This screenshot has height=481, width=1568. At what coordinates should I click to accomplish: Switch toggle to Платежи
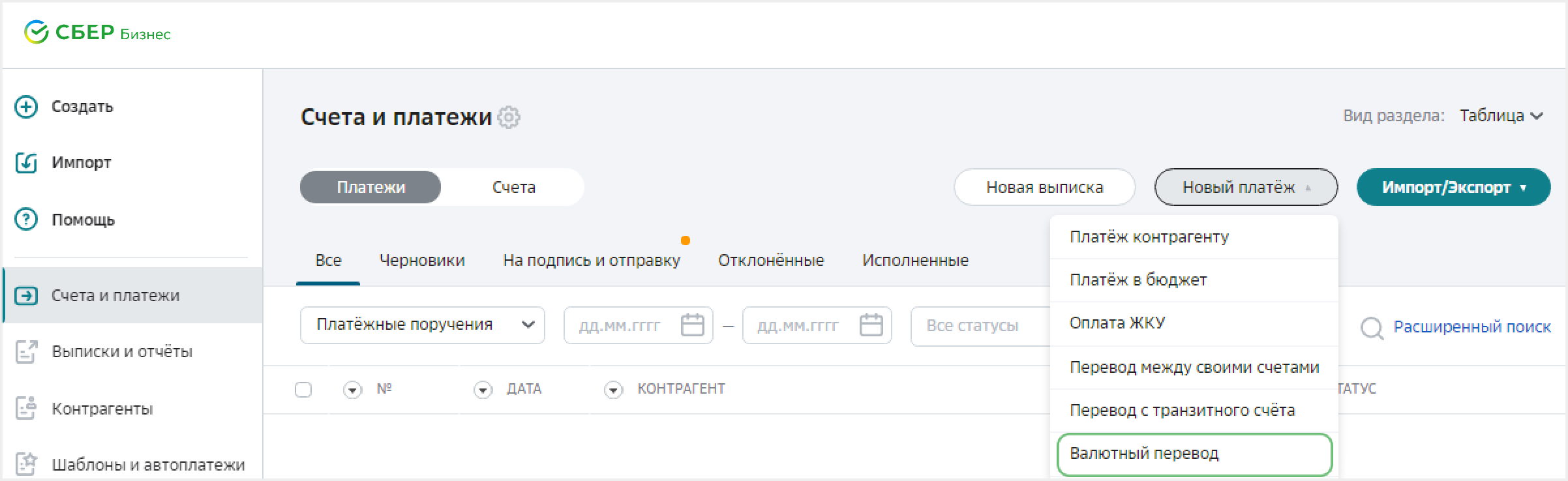click(370, 187)
